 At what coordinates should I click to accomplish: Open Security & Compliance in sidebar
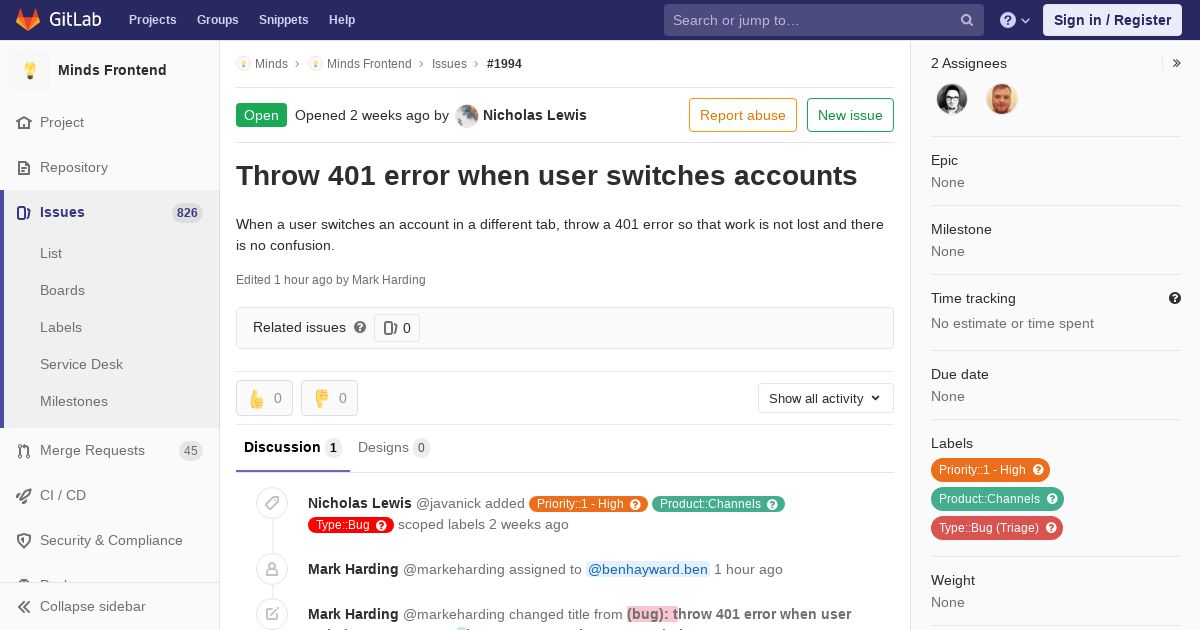(x=110, y=540)
